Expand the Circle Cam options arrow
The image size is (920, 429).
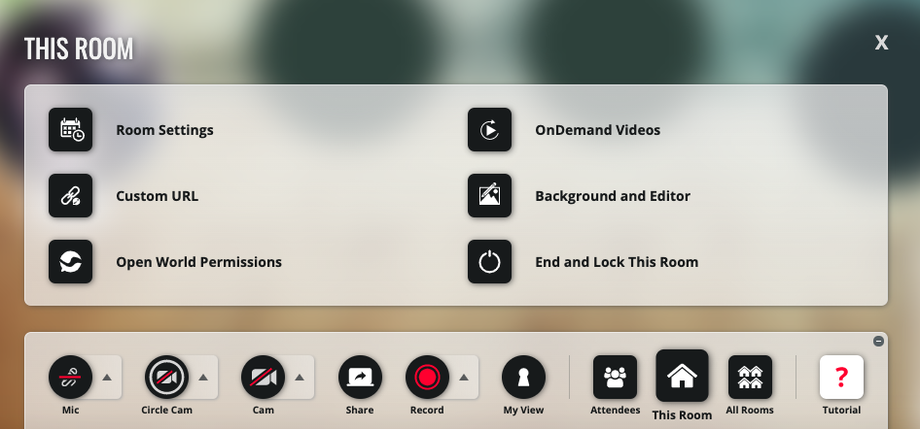tap(203, 377)
